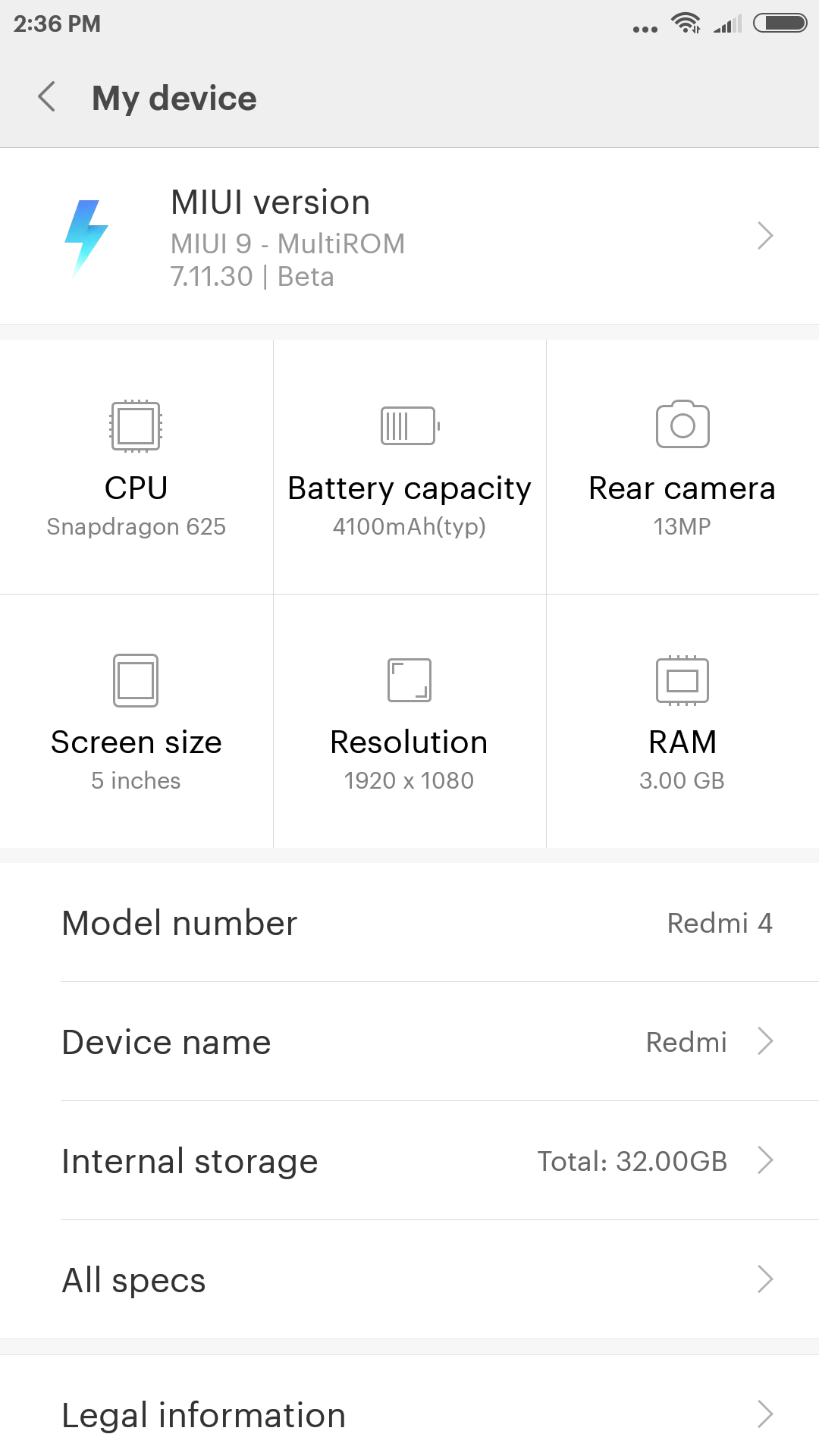Tap the screen size icon
Image resolution: width=819 pixels, height=1456 pixels.
pos(136,680)
